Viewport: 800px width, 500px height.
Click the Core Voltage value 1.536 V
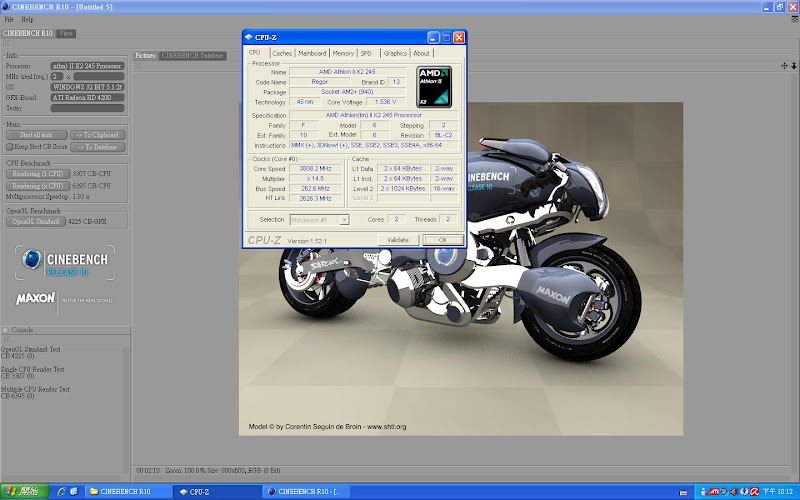click(x=385, y=102)
